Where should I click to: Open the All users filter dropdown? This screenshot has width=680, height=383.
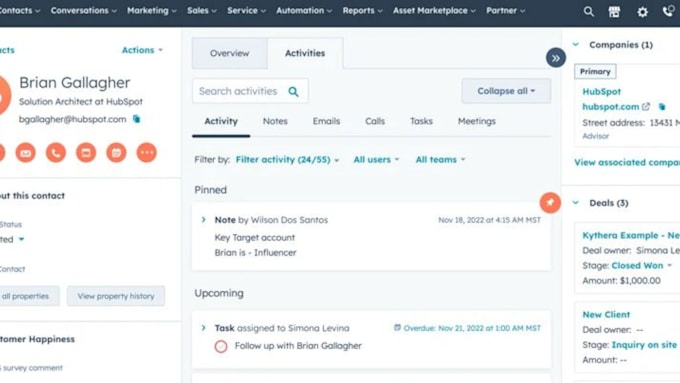tap(376, 160)
